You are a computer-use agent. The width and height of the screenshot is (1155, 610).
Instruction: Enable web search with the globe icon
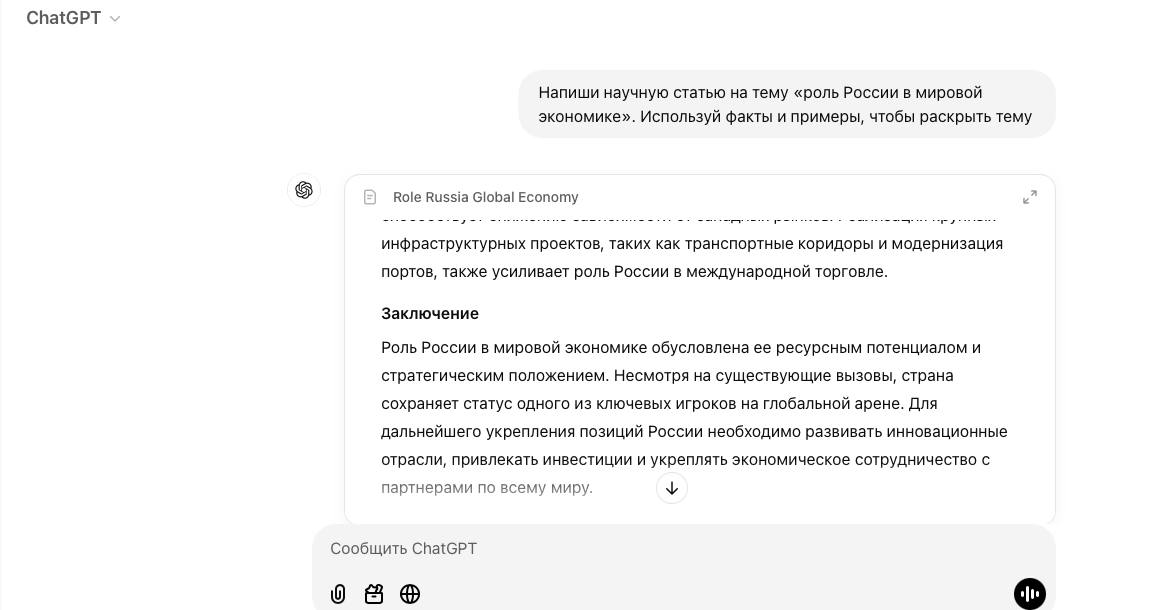[410, 594]
